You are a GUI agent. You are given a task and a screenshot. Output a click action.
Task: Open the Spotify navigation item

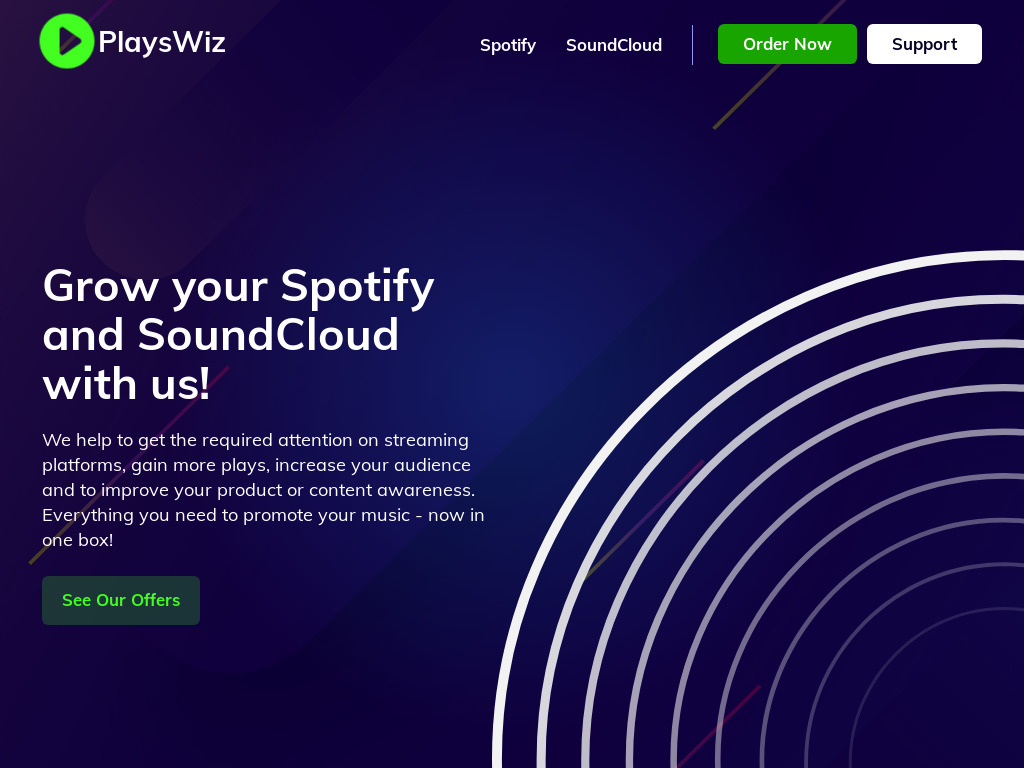(x=507, y=45)
